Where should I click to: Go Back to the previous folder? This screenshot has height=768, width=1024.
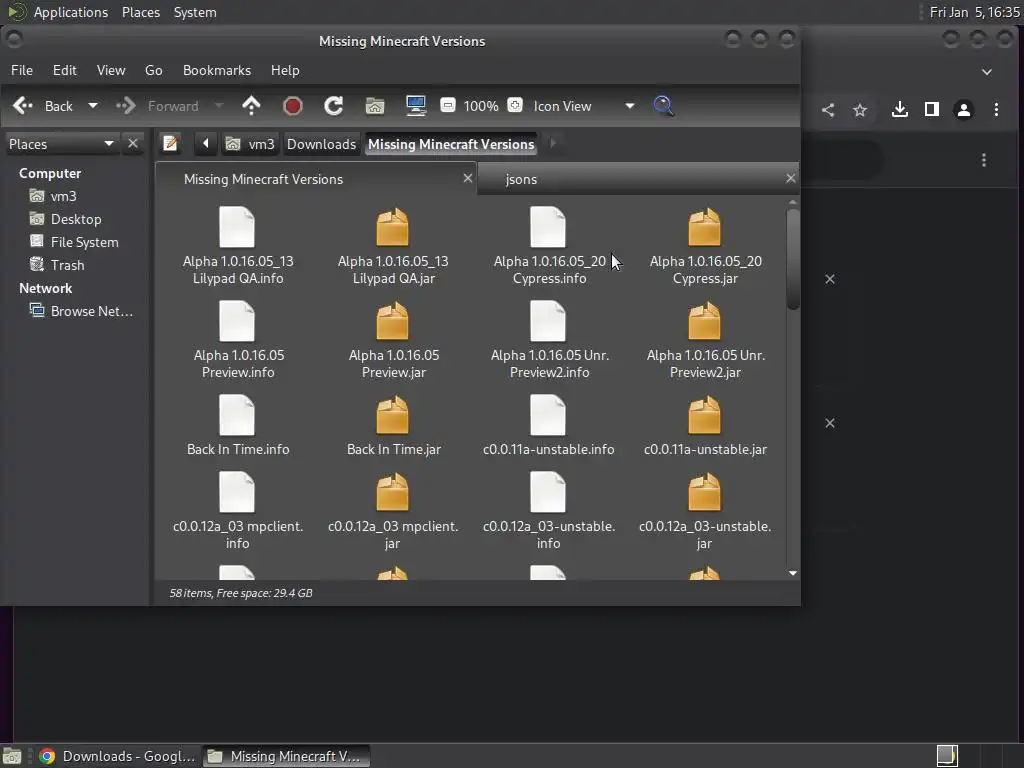(x=44, y=106)
